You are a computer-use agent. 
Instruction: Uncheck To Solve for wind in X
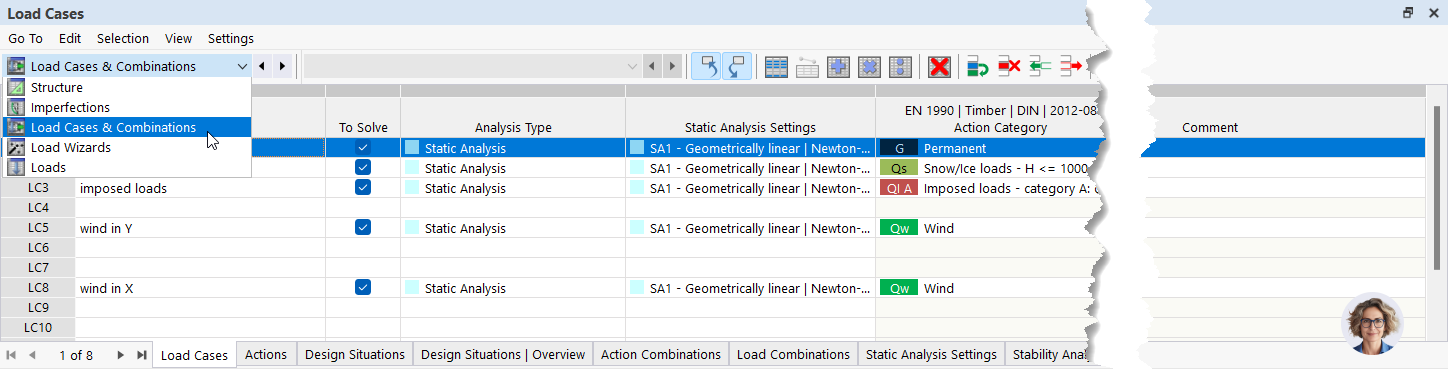[x=363, y=288]
